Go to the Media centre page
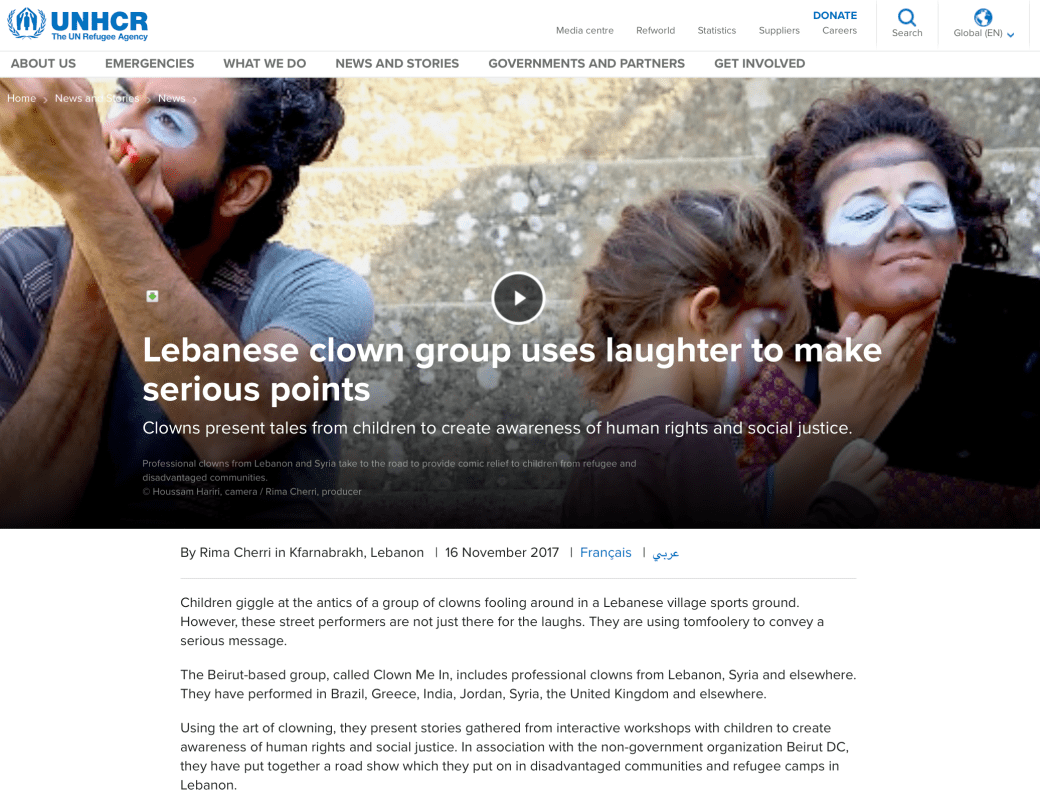 click(x=584, y=31)
